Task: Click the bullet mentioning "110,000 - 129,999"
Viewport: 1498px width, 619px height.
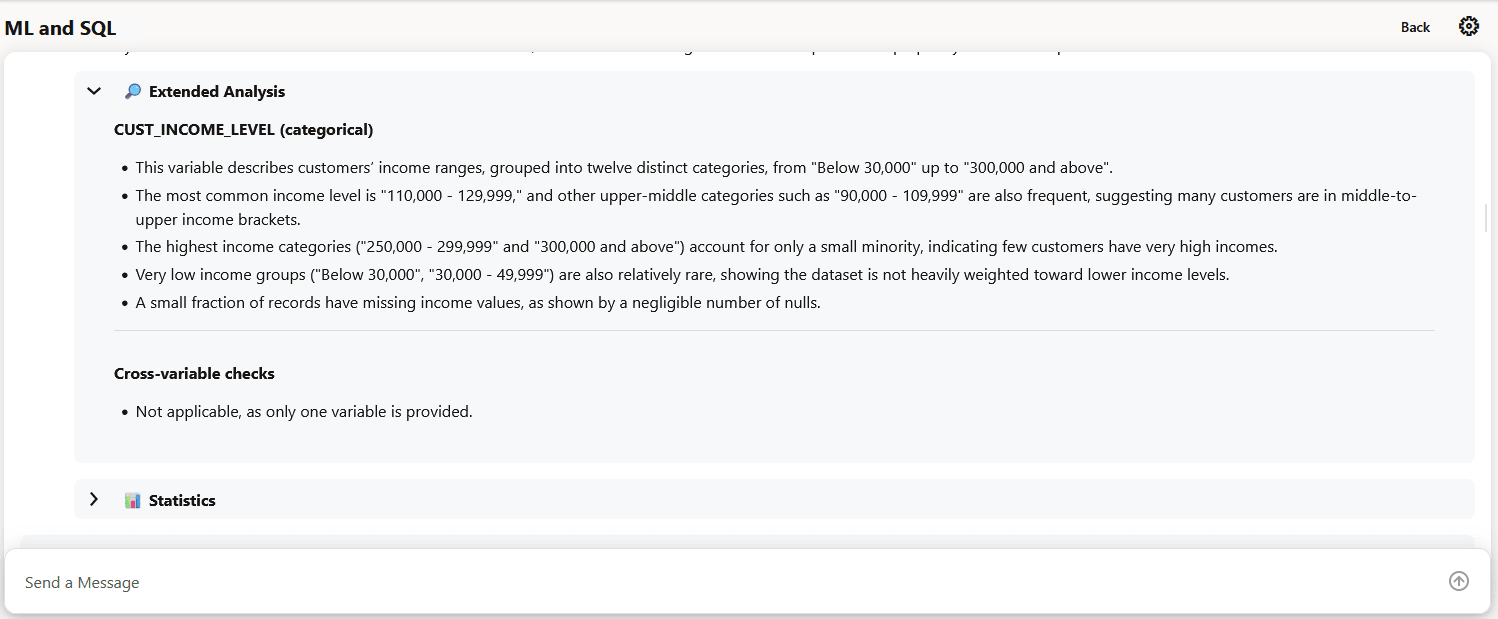Action: point(776,207)
